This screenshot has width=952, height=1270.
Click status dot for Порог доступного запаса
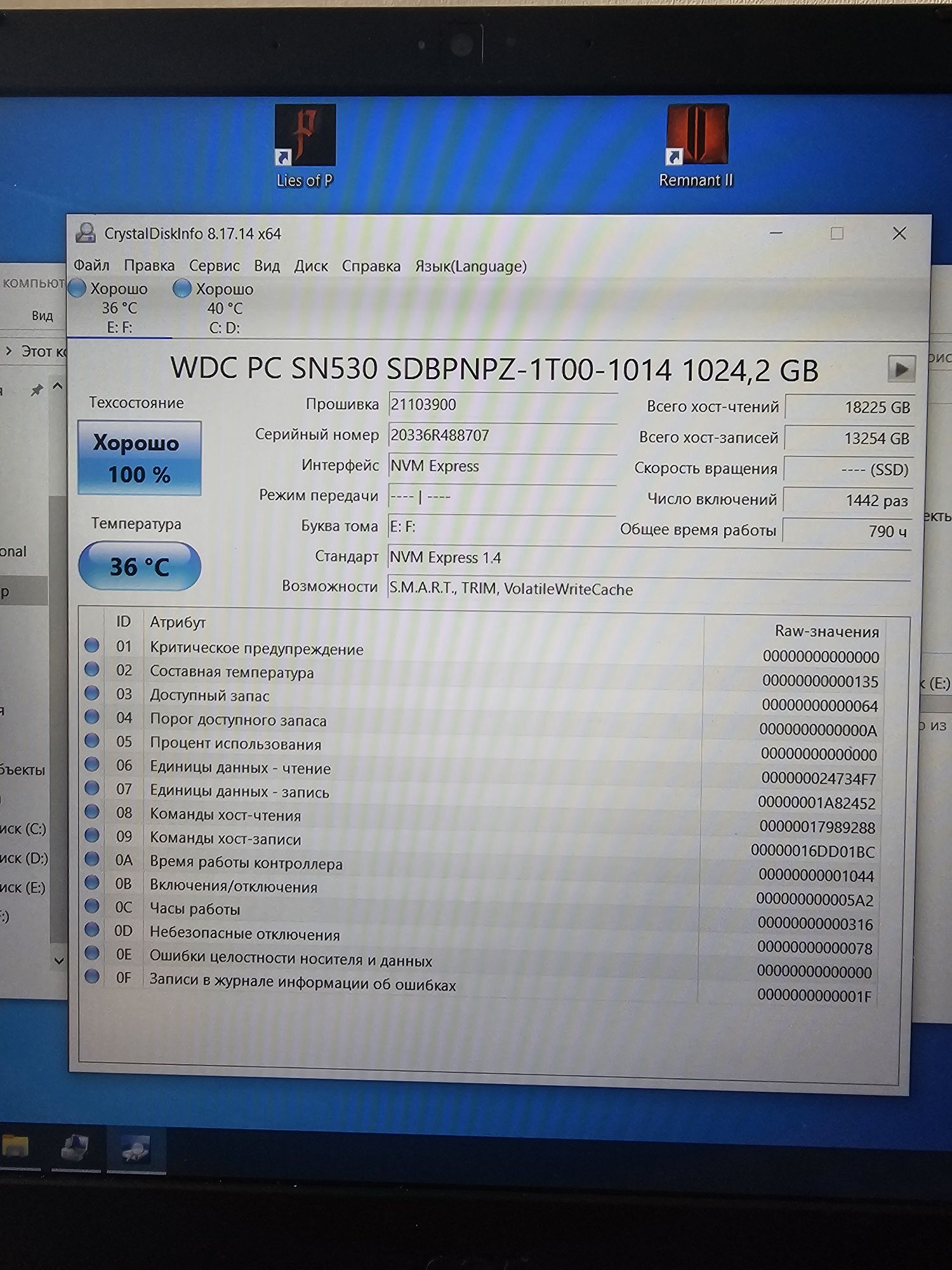[x=92, y=716]
